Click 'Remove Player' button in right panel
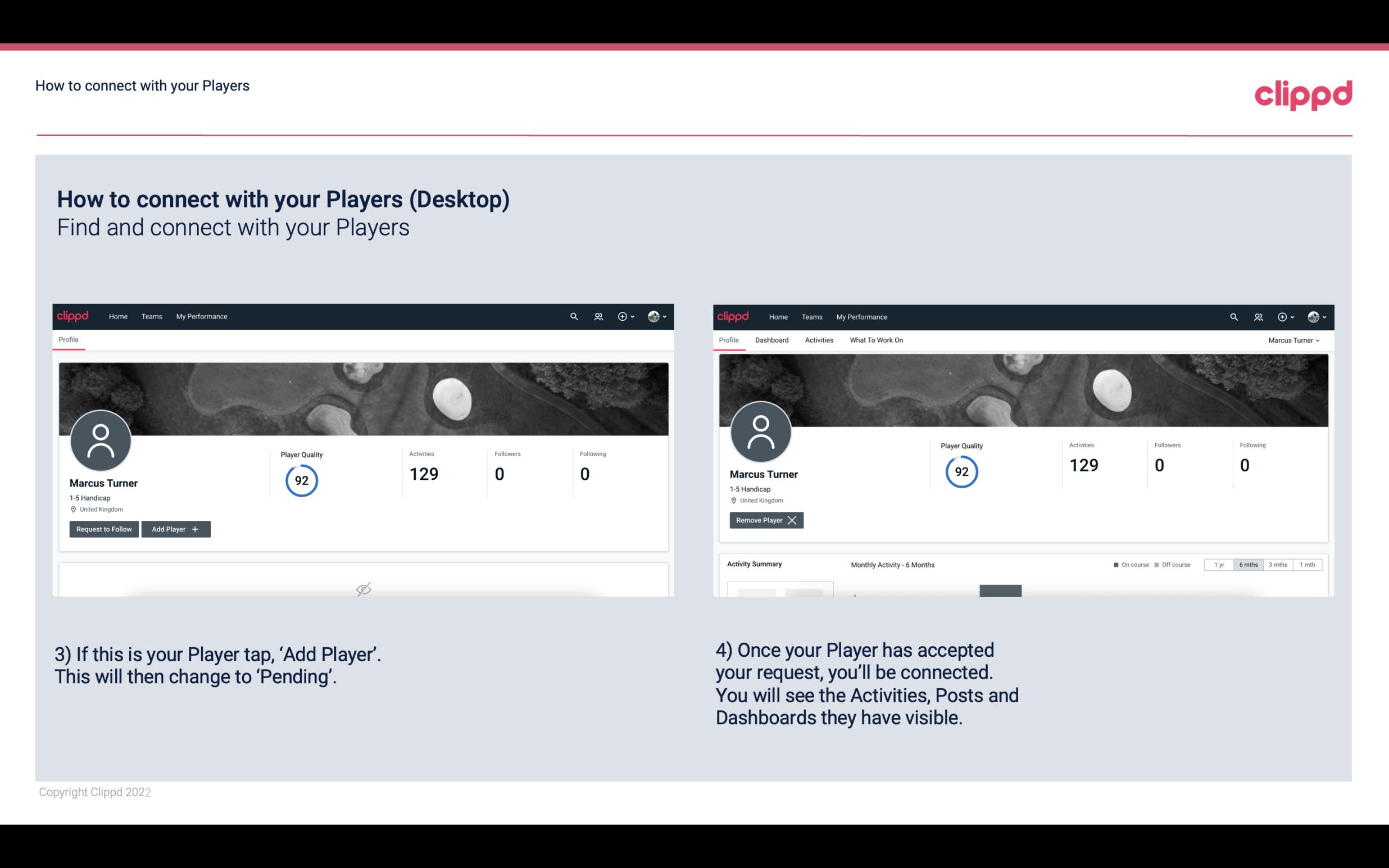The height and width of the screenshot is (868, 1389). (765, 520)
